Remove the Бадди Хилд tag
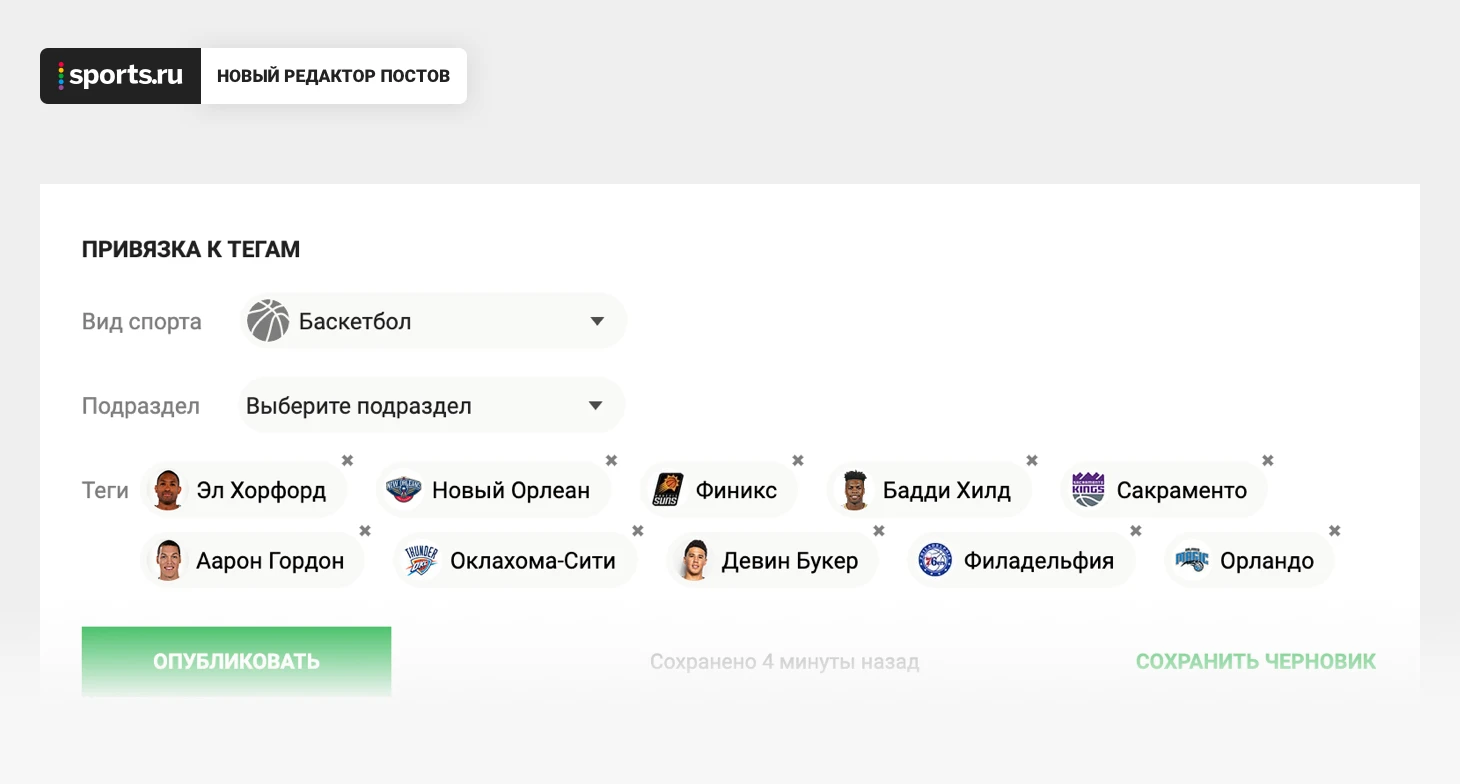The height and width of the screenshot is (784, 1460). coord(1032,461)
